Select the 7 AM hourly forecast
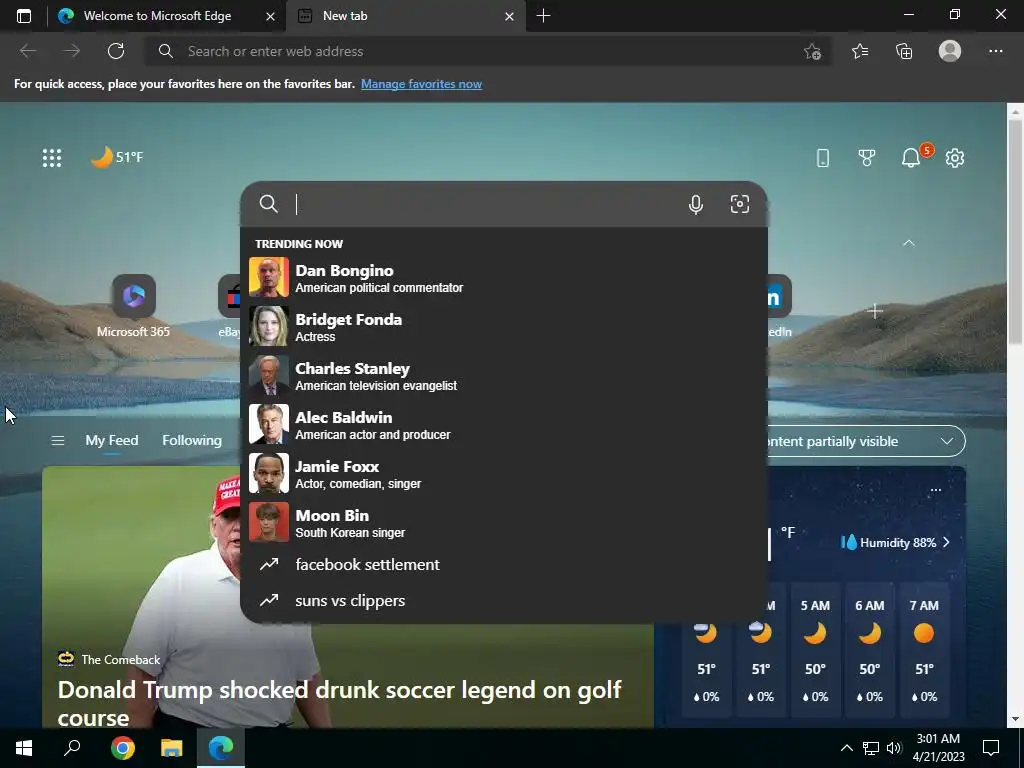This screenshot has height=768, width=1024. point(924,650)
